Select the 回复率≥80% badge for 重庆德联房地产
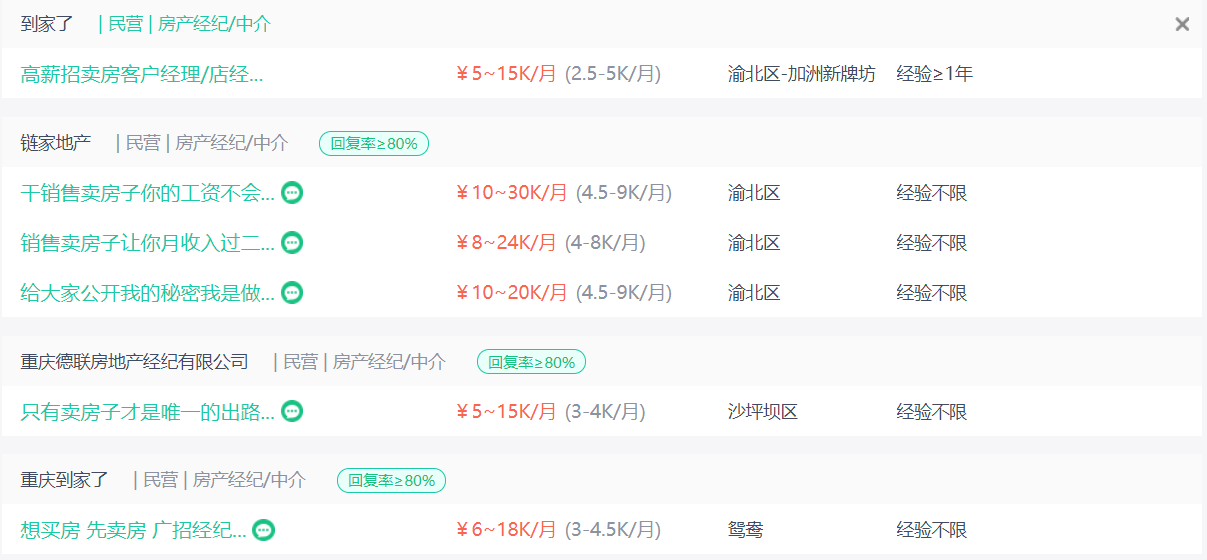The height and width of the screenshot is (560, 1207). point(531,362)
